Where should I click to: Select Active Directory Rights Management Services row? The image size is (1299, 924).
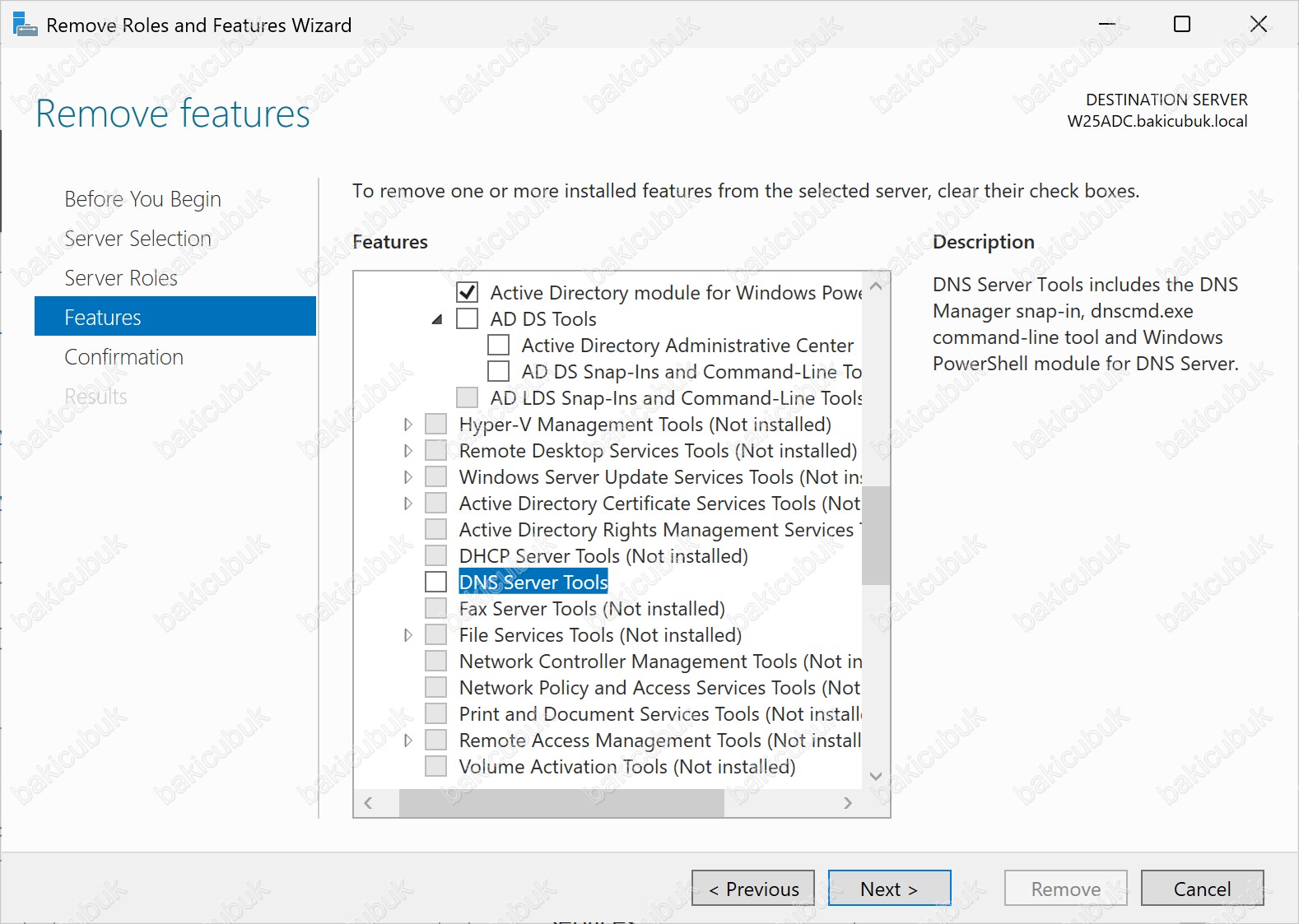[660, 530]
